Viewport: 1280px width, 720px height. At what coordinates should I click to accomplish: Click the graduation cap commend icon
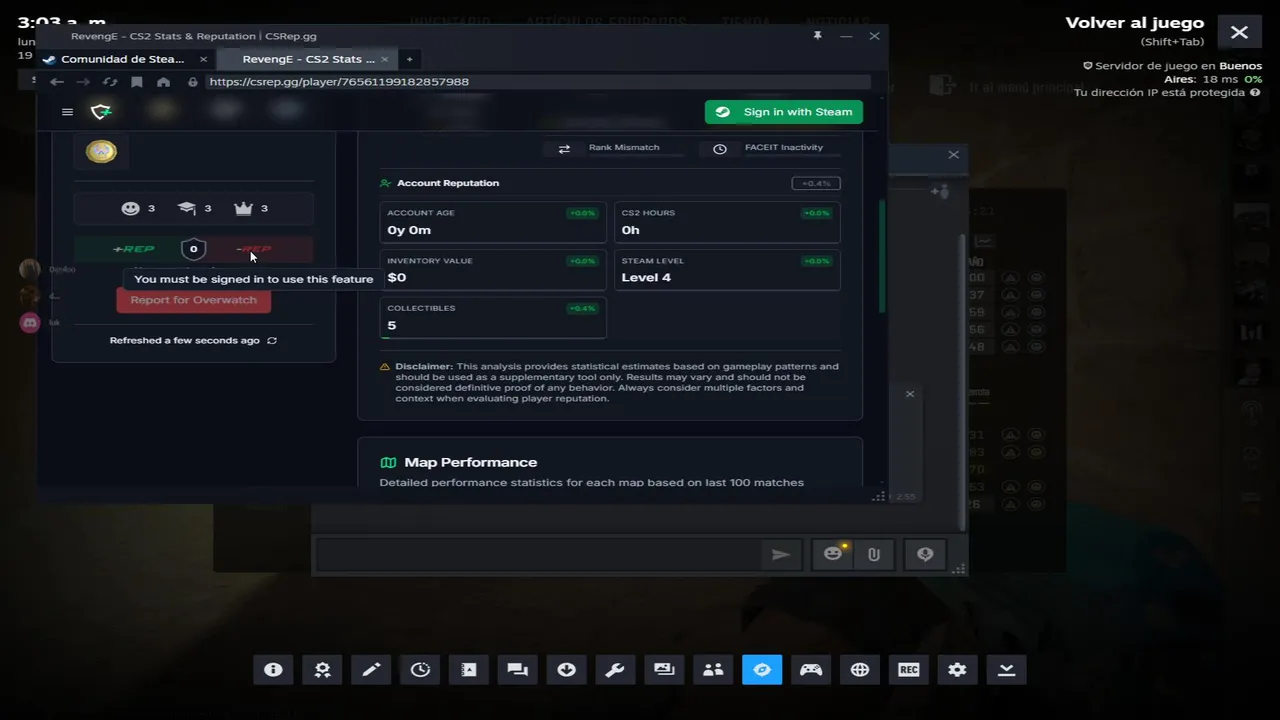[187, 208]
